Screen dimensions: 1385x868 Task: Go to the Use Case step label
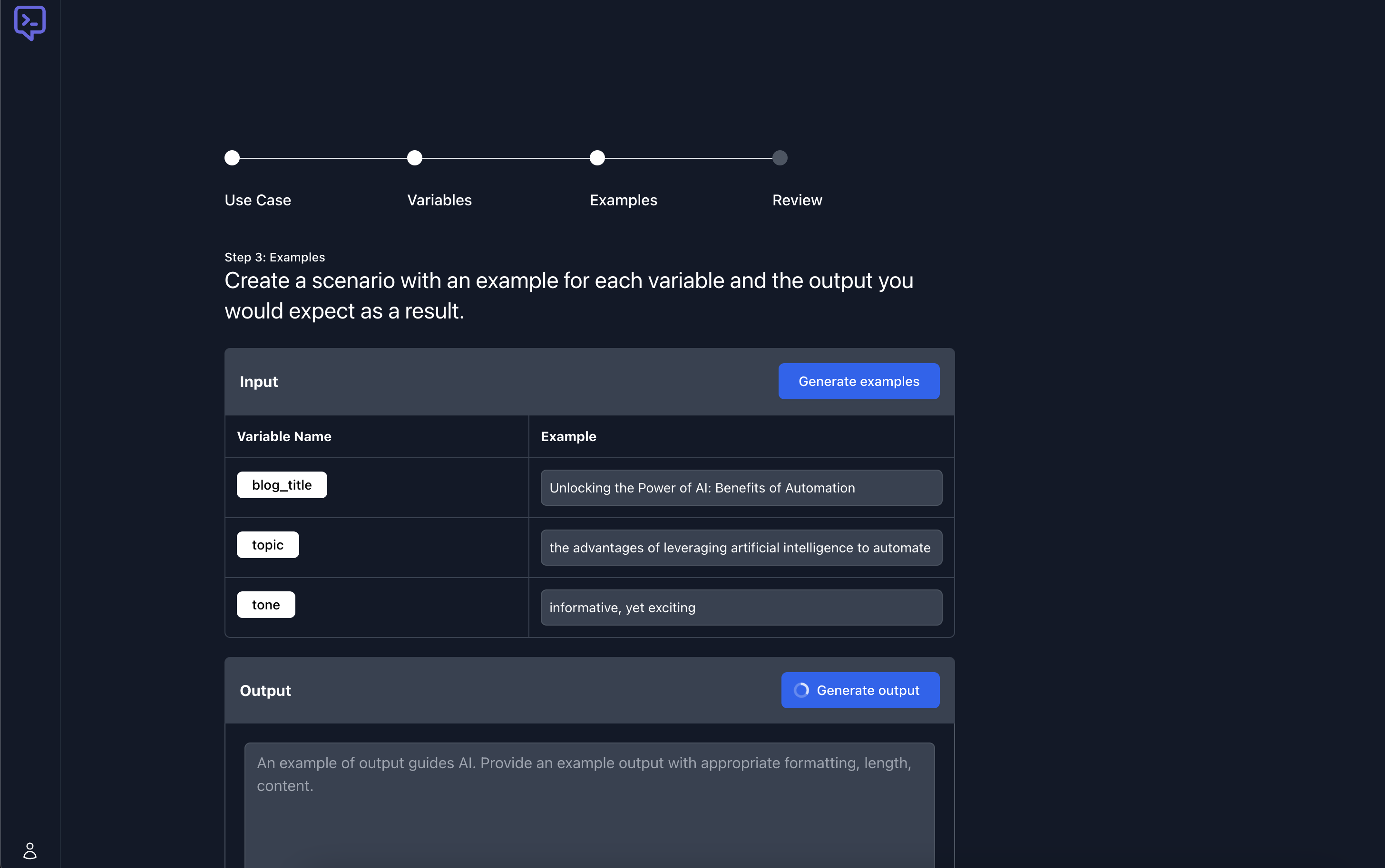258,200
